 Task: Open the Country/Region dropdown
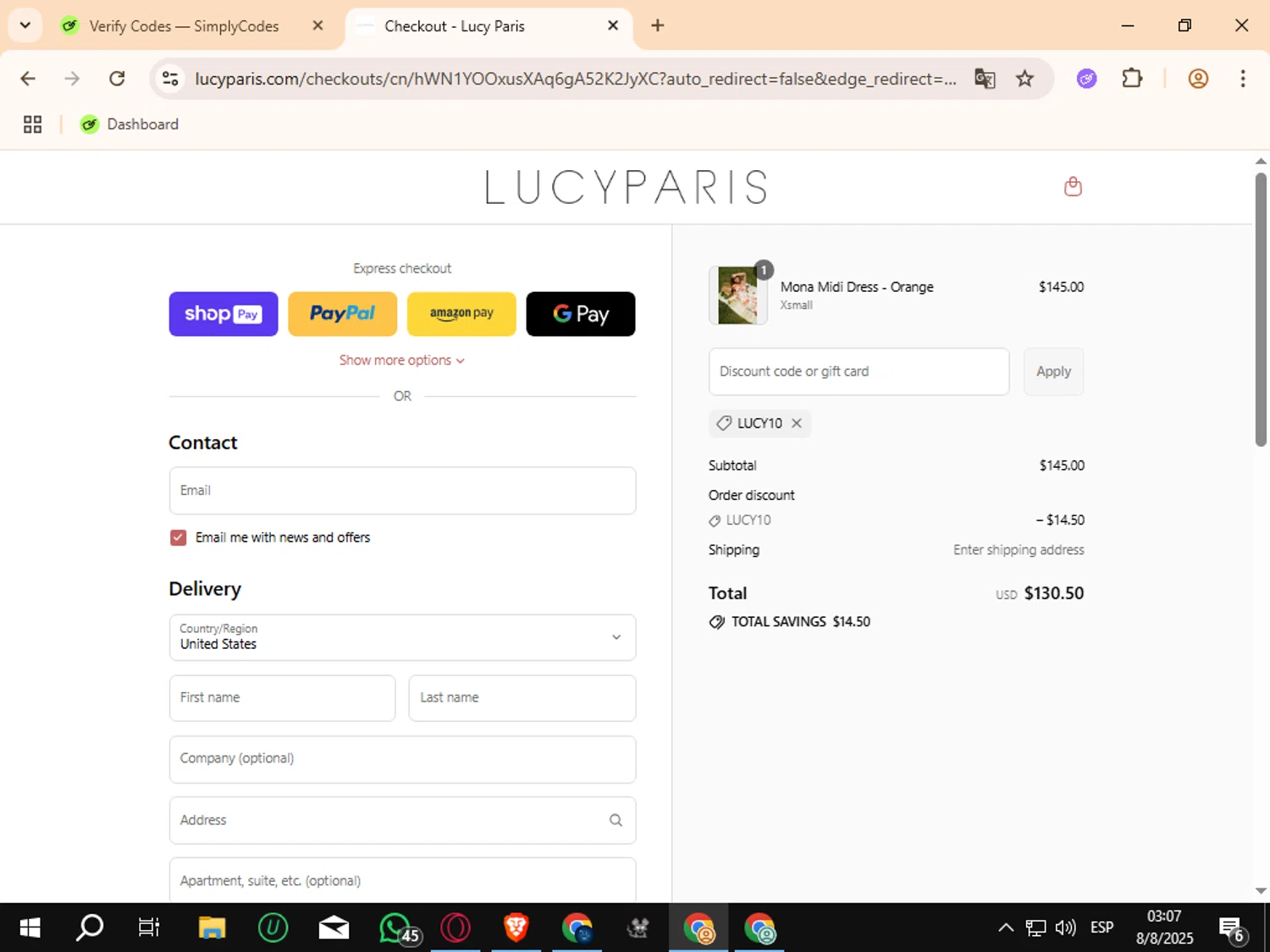pos(402,637)
